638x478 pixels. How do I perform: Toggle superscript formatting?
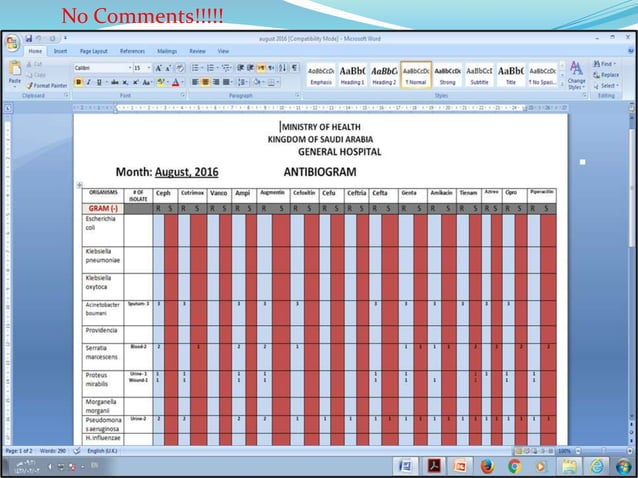(136, 82)
